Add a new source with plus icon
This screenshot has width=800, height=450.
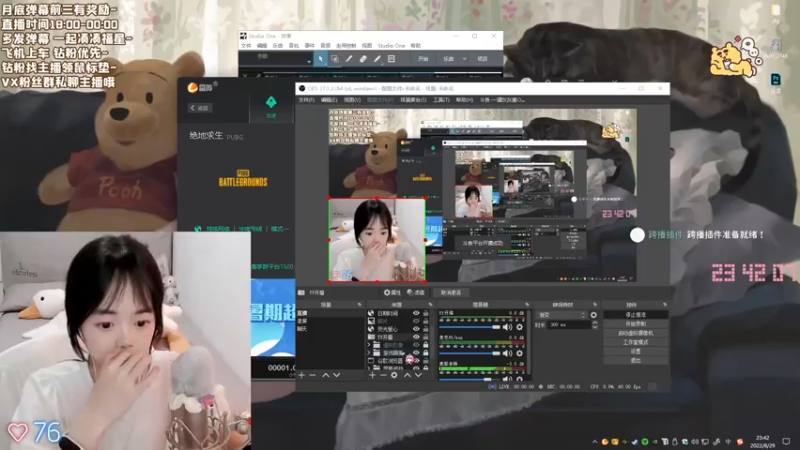pyautogui.click(x=372, y=375)
